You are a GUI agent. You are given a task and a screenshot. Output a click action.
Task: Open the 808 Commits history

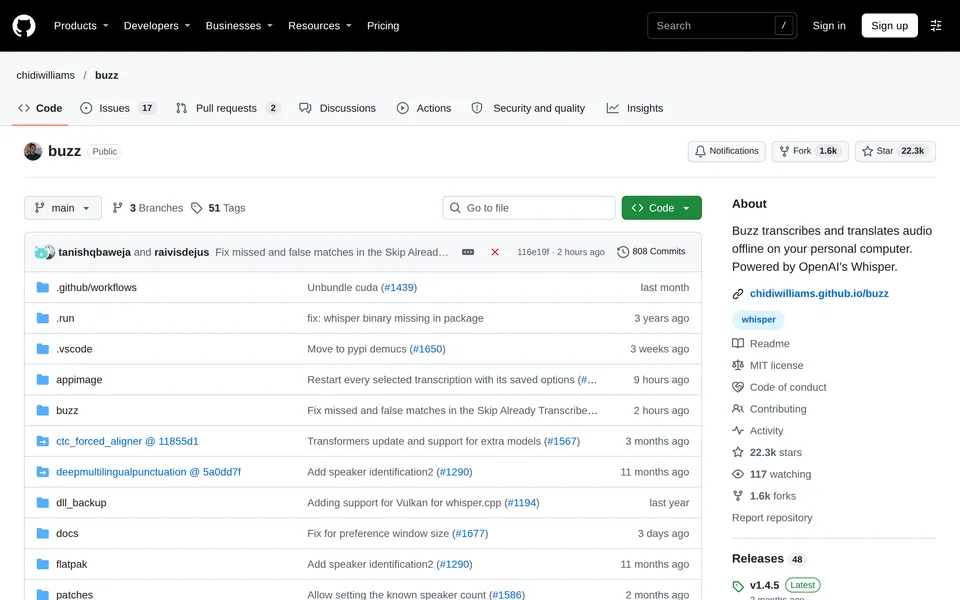pyautogui.click(x=651, y=252)
